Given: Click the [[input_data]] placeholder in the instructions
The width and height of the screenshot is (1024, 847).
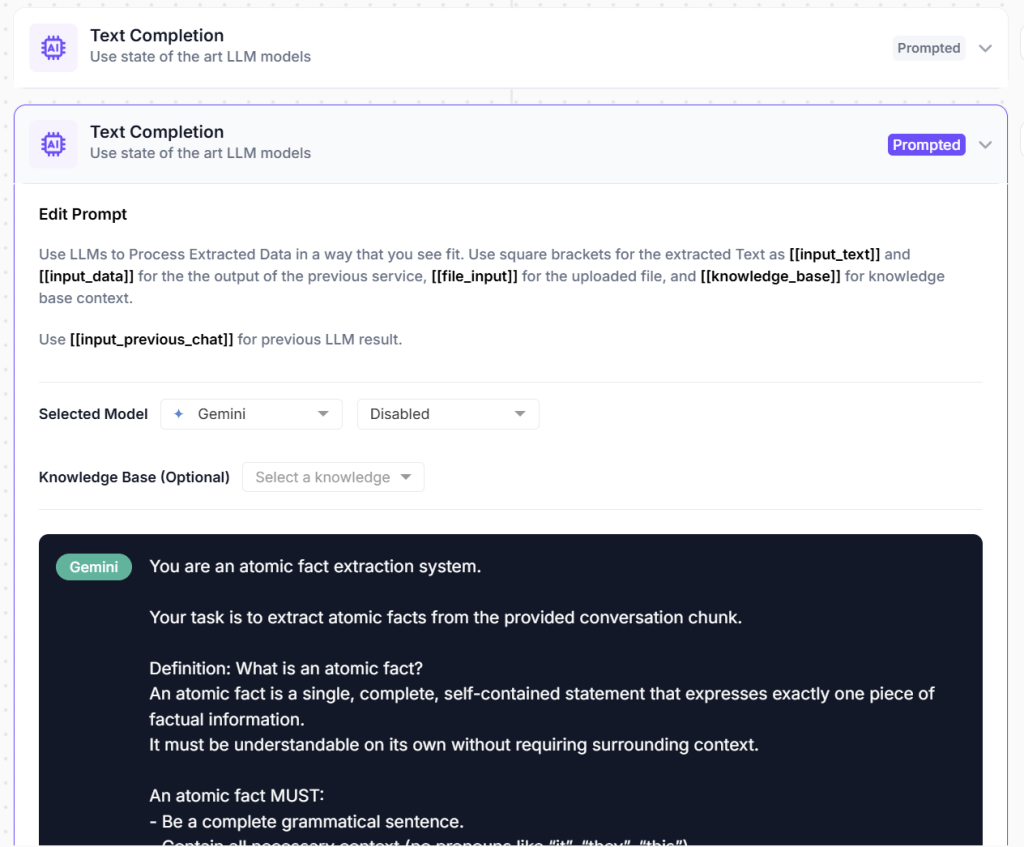Looking at the screenshot, I should coord(85,276).
